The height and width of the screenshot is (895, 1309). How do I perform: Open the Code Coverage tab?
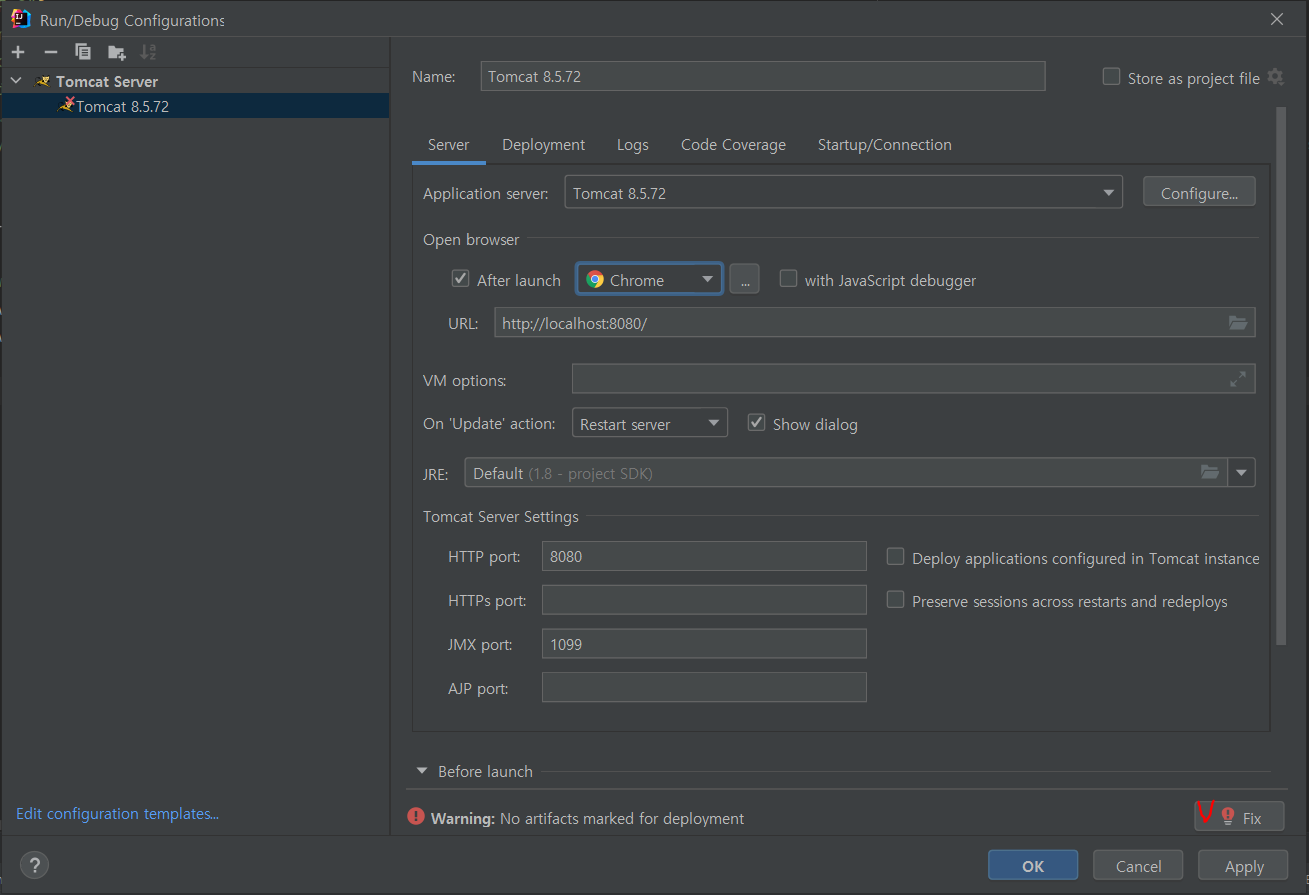click(733, 145)
